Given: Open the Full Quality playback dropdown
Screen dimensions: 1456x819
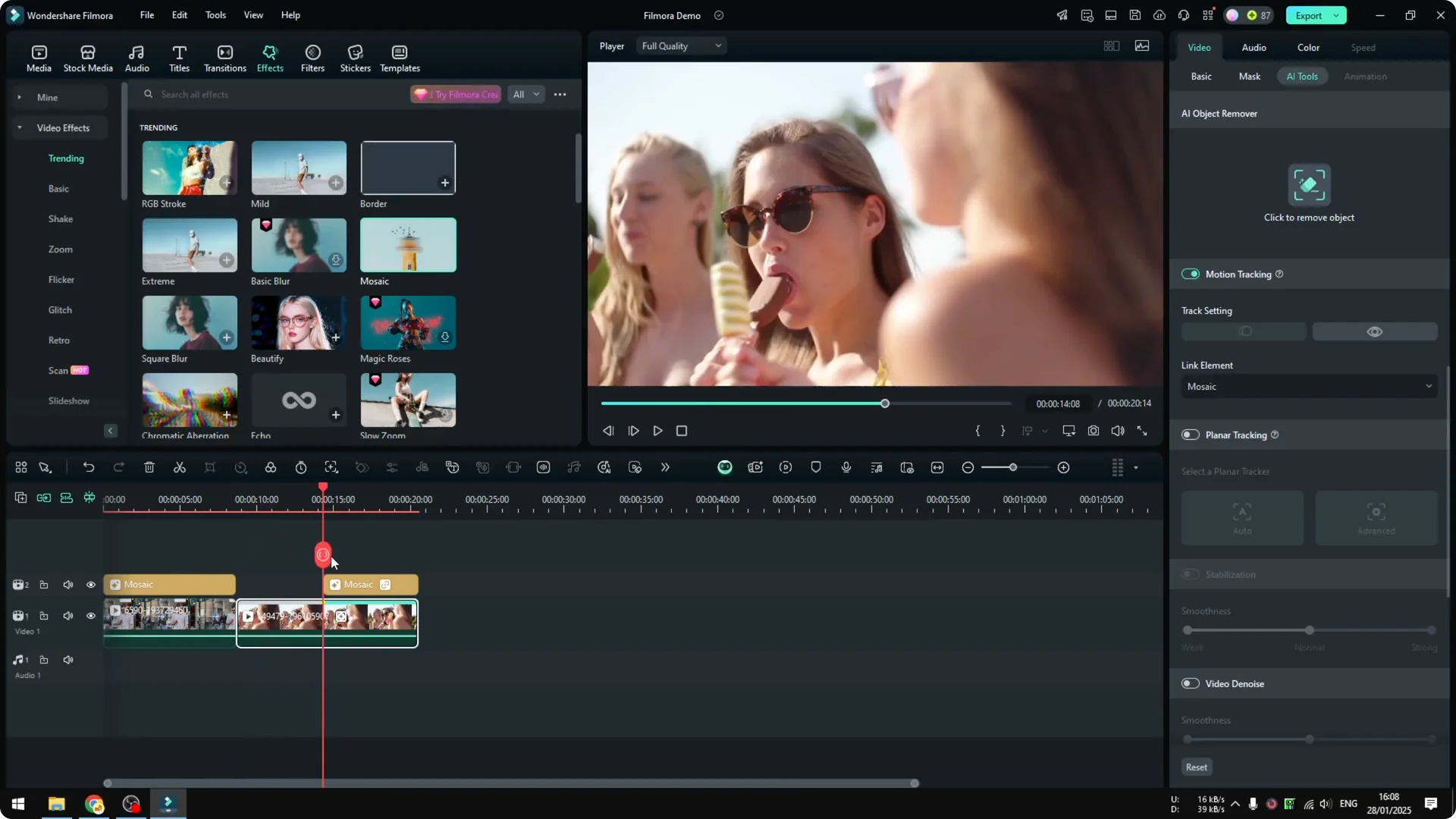Looking at the screenshot, I should point(680,45).
